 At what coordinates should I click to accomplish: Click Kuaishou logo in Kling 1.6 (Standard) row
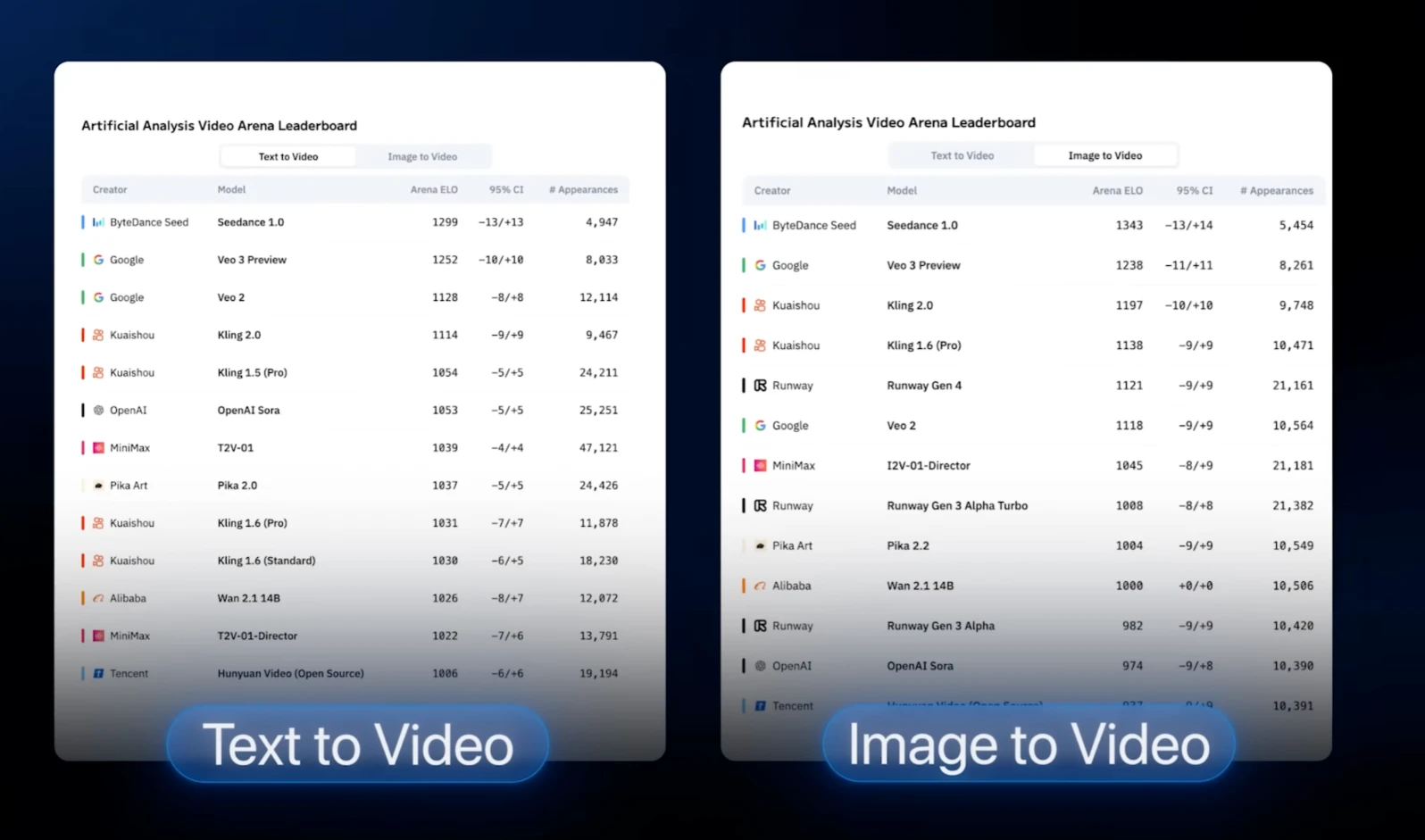coord(98,561)
